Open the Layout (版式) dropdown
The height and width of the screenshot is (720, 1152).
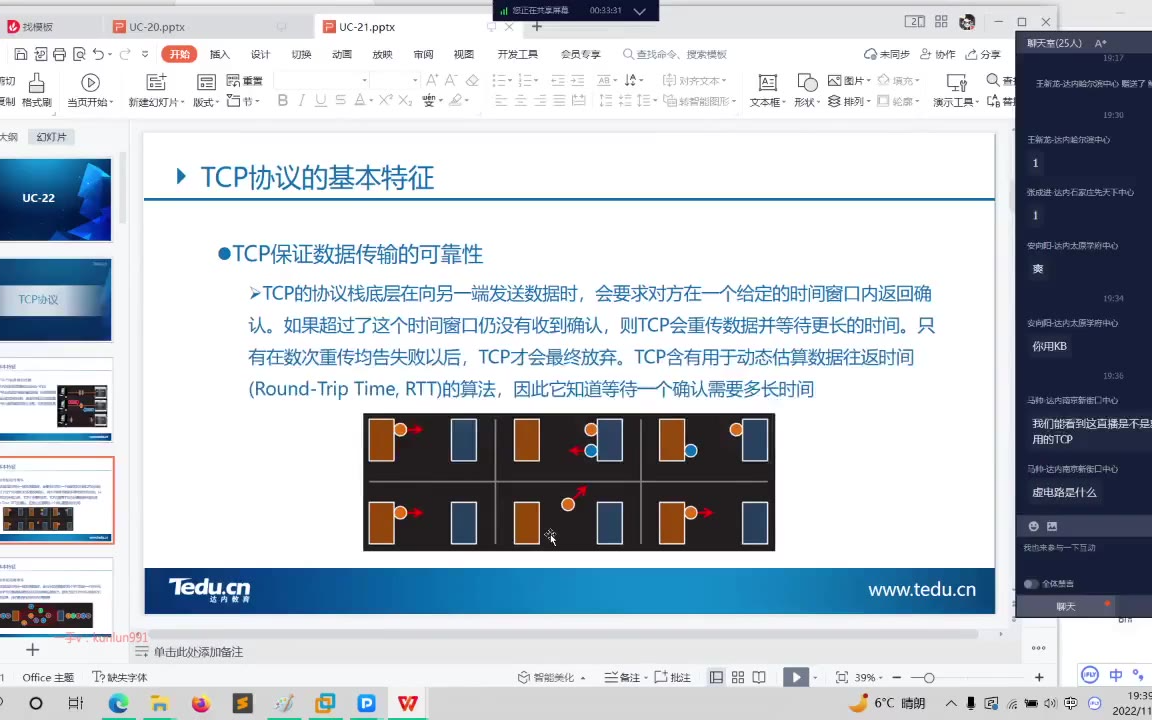205,102
